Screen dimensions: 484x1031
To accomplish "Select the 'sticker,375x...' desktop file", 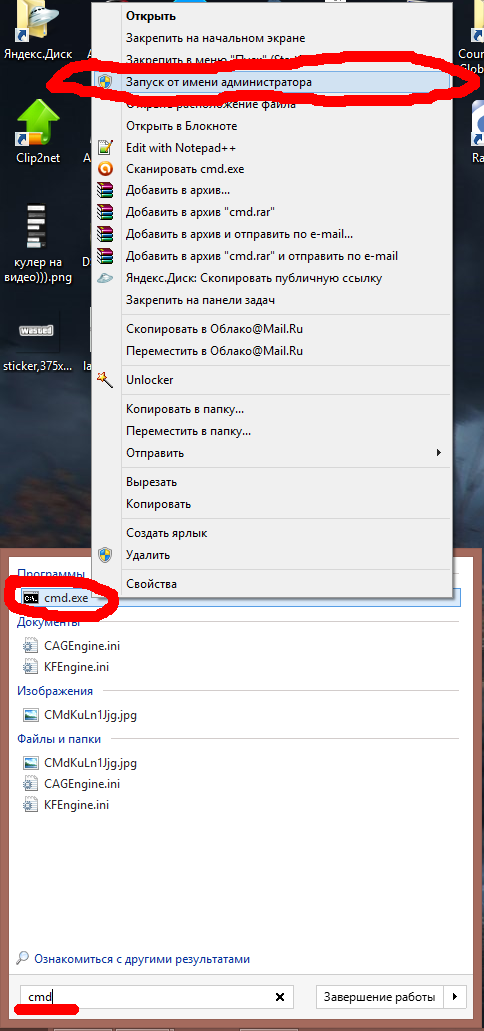I will (x=37, y=342).
